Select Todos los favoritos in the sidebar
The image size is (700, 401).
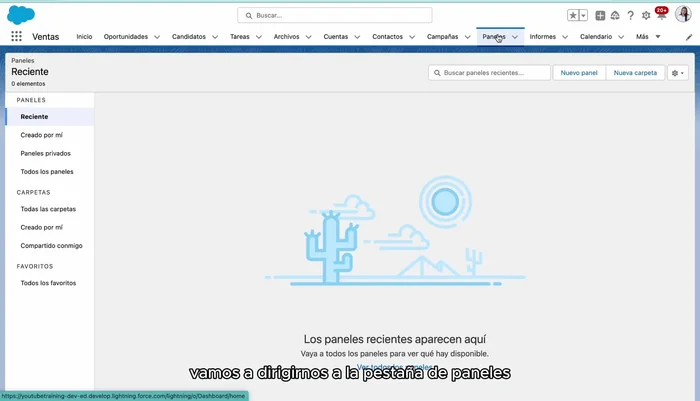pos(50,283)
